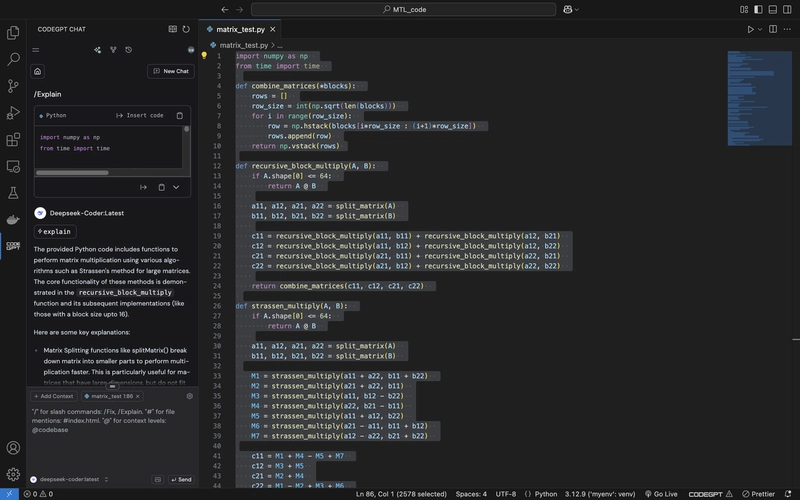Click Insert code on the Python block
Screen dimensions: 800x500
(140, 116)
